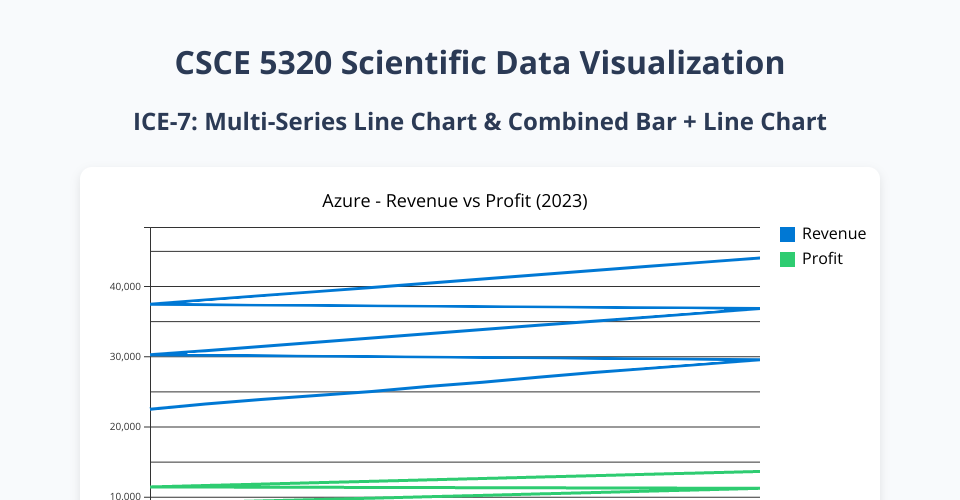The height and width of the screenshot is (500, 960).
Task: Click the green Profit legend swatch
Action: coord(787,259)
